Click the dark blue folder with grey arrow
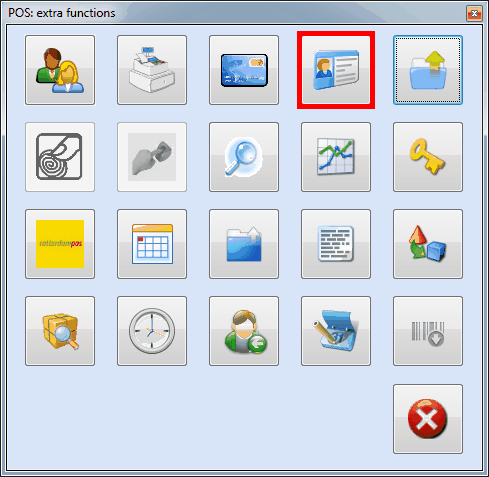Screen dimensions: 489x477 pos(244,244)
